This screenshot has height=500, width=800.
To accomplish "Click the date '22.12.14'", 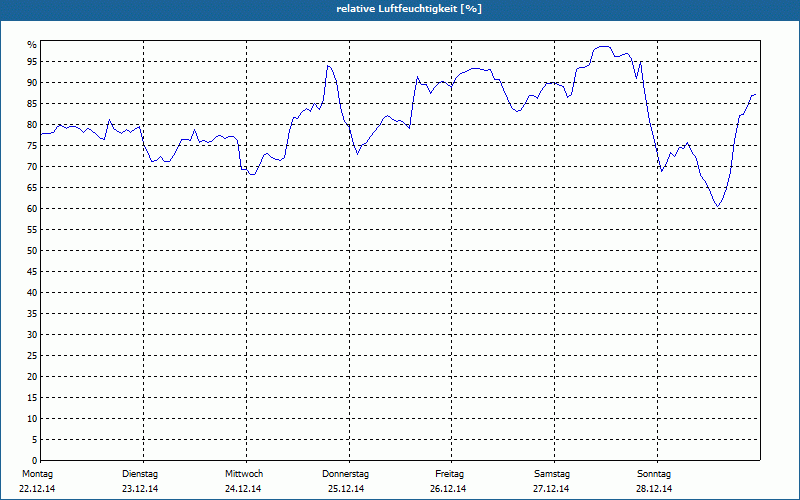I will pyautogui.click(x=37, y=489).
